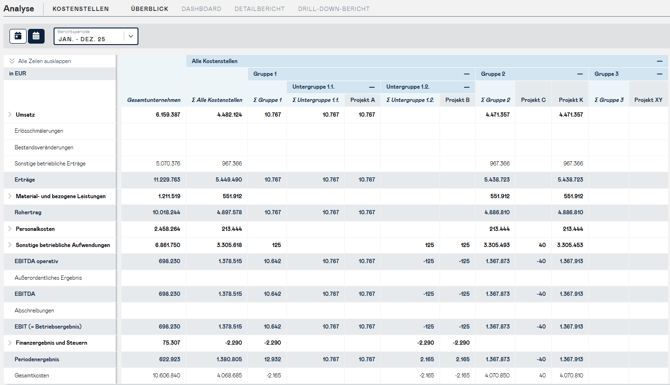Collapse Alle Kostenstellen with minus icon

pyautogui.click(x=659, y=61)
